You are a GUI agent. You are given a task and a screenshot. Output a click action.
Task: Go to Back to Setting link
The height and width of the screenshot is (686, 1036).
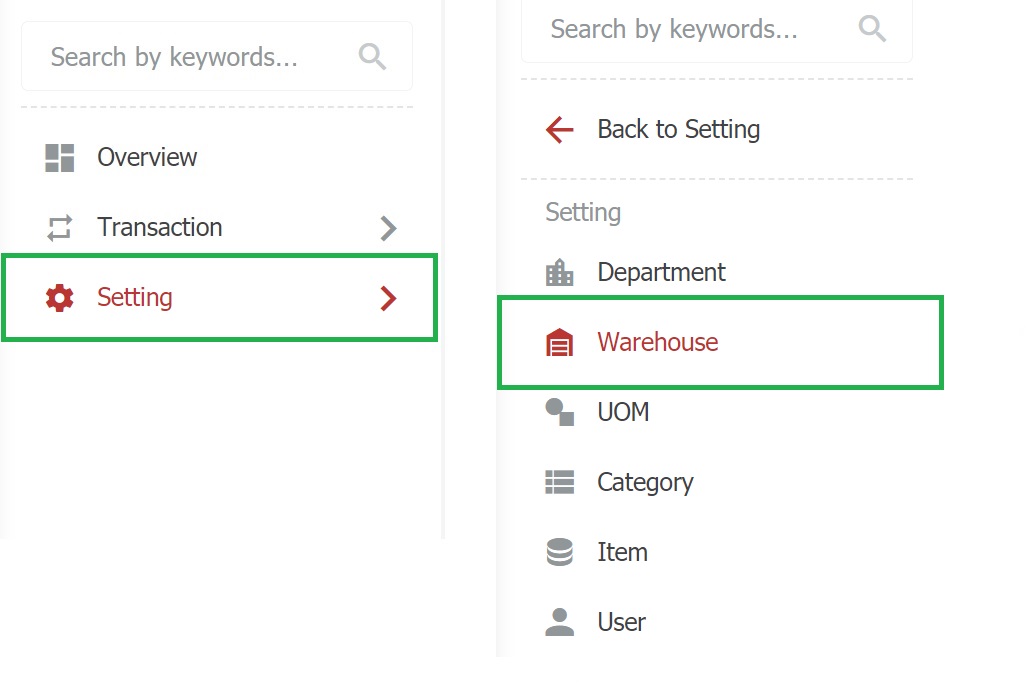tap(678, 130)
